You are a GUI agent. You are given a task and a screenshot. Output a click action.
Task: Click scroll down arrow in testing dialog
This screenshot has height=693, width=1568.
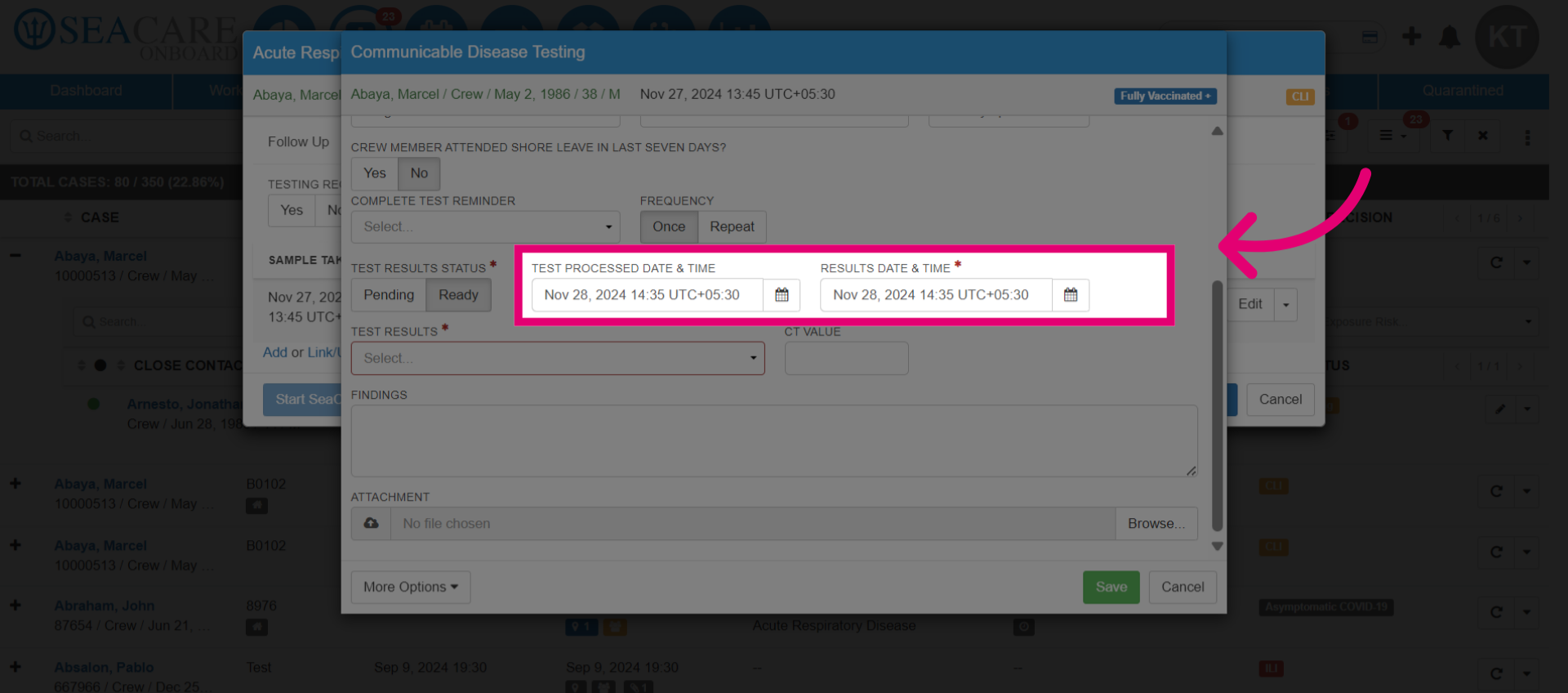[1217, 547]
